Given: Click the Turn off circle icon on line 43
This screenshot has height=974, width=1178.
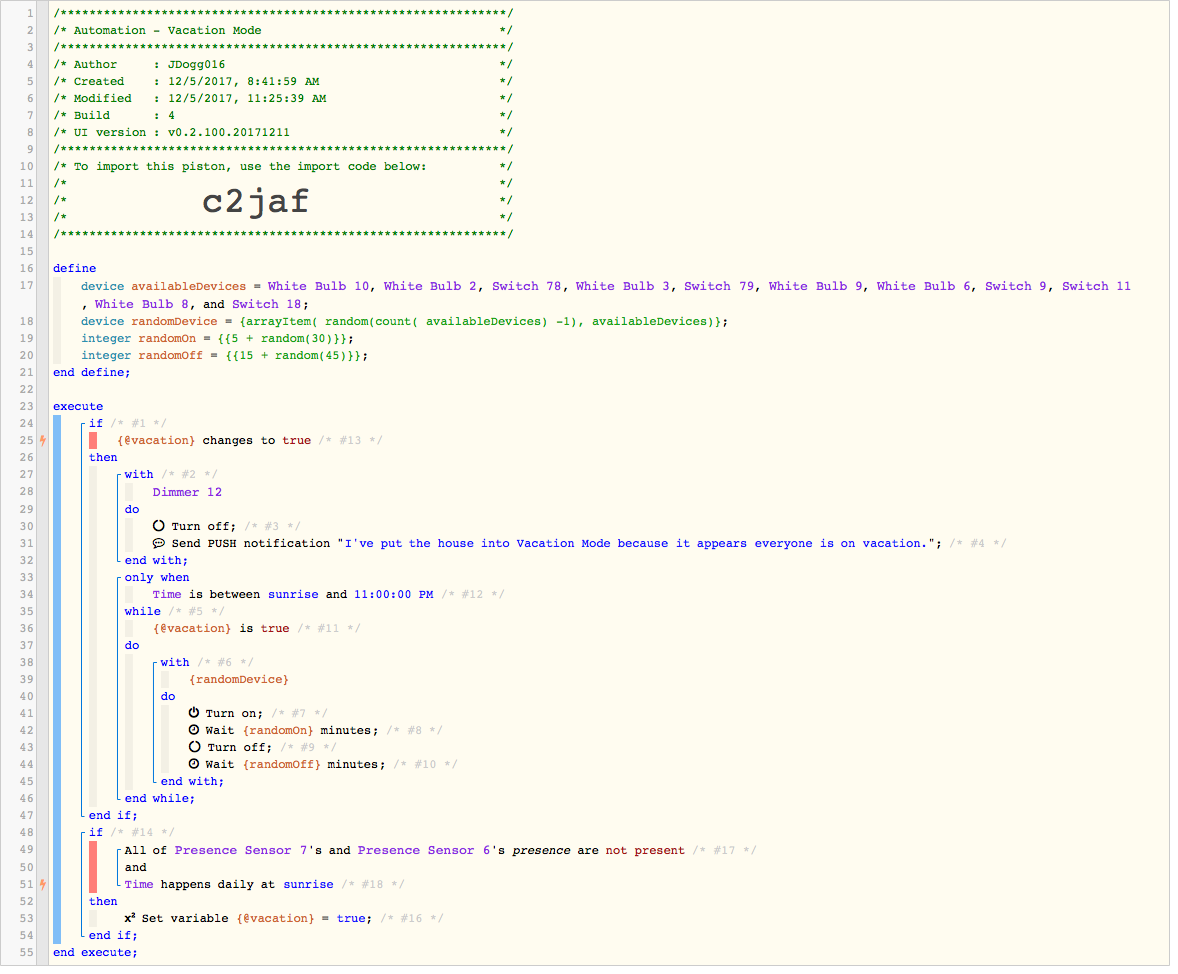Looking at the screenshot, I should (x=195, y=748).
